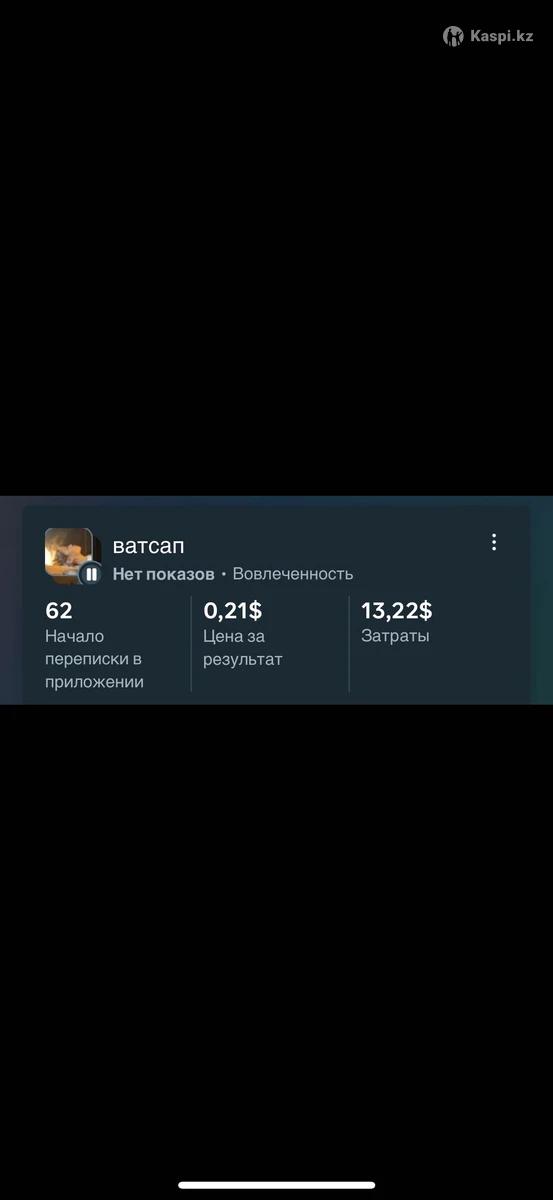Tap the white home indicator bar
Image resolution: width=553 pixels, height=1200 pixels.
[x=276, y=1185]
